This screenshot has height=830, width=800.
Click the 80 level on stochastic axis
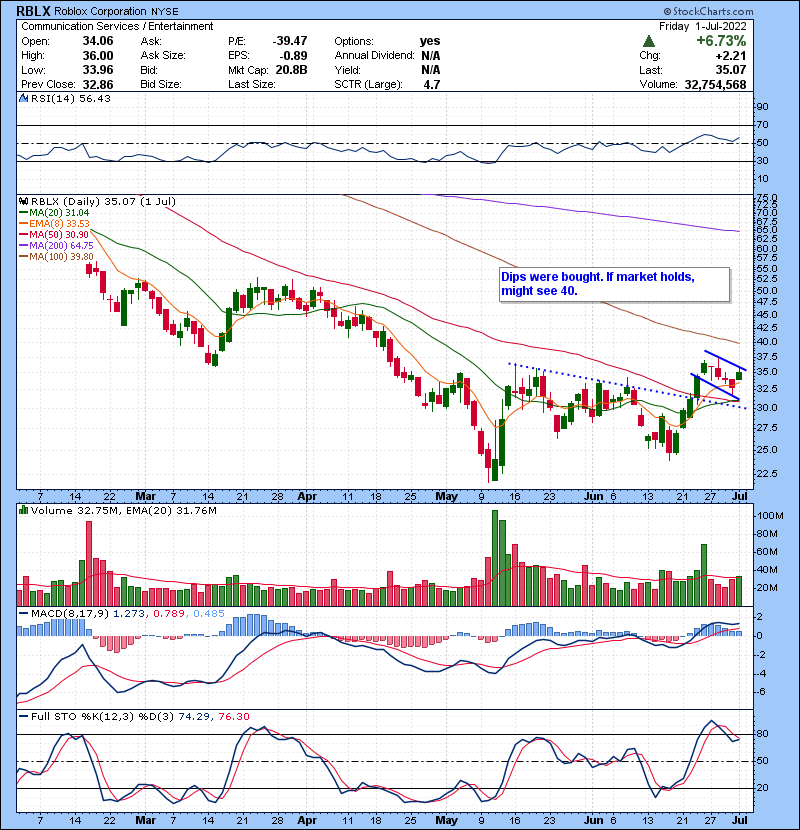tap(762, 734)
